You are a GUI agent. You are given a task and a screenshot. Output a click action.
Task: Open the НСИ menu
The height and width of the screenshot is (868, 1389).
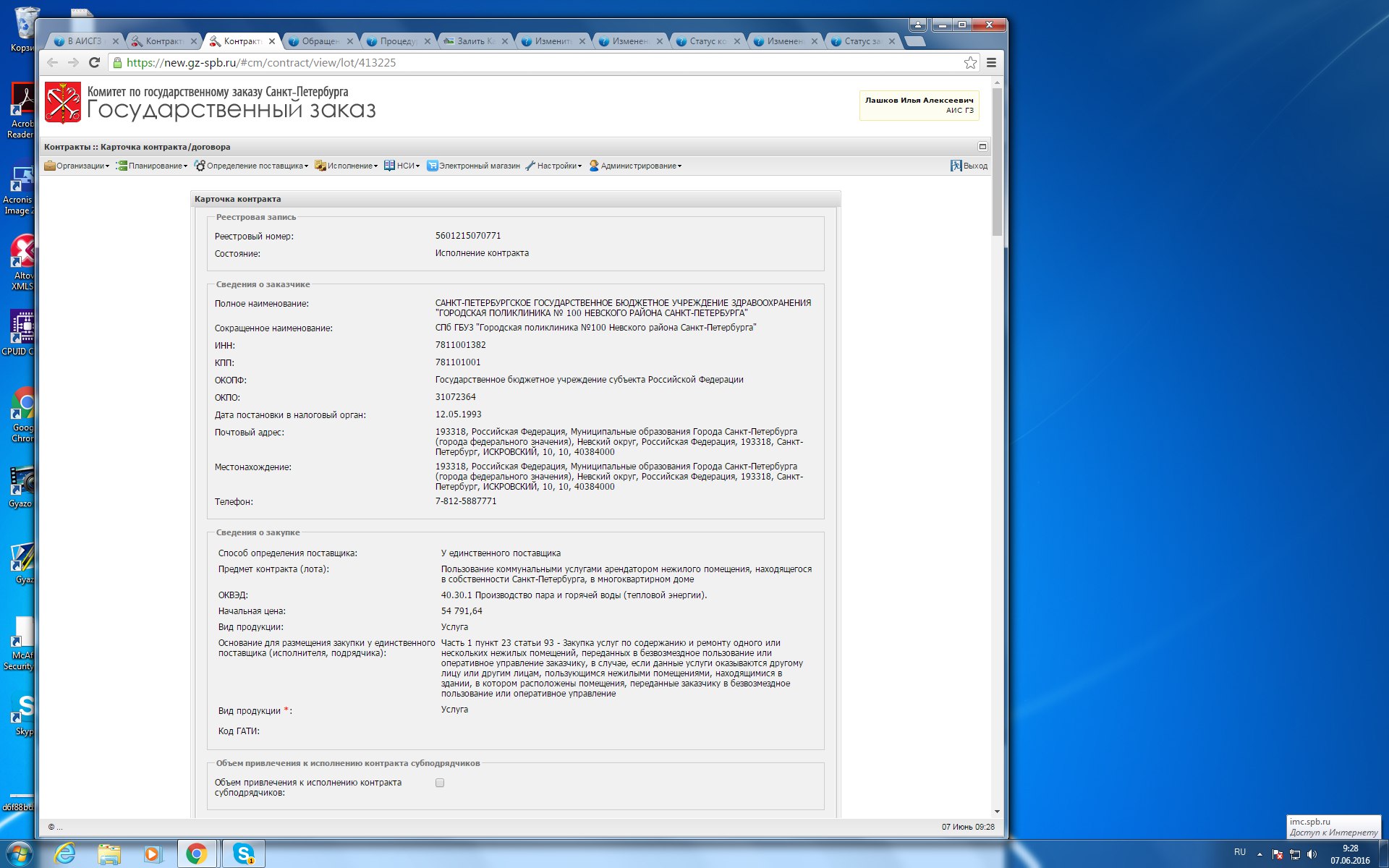pos(402,166)
